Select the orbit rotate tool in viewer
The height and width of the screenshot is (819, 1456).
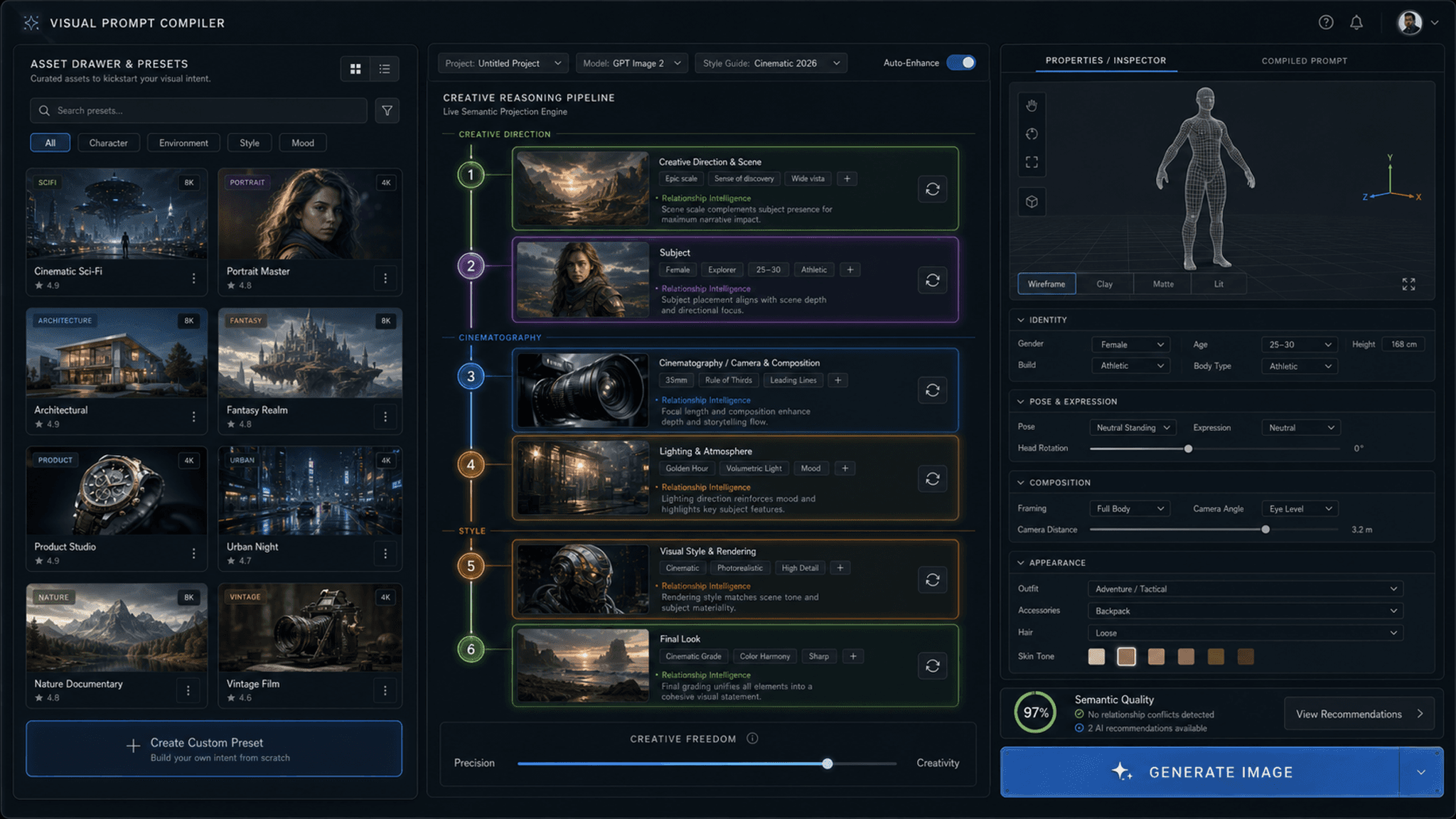coord(1032,134)
